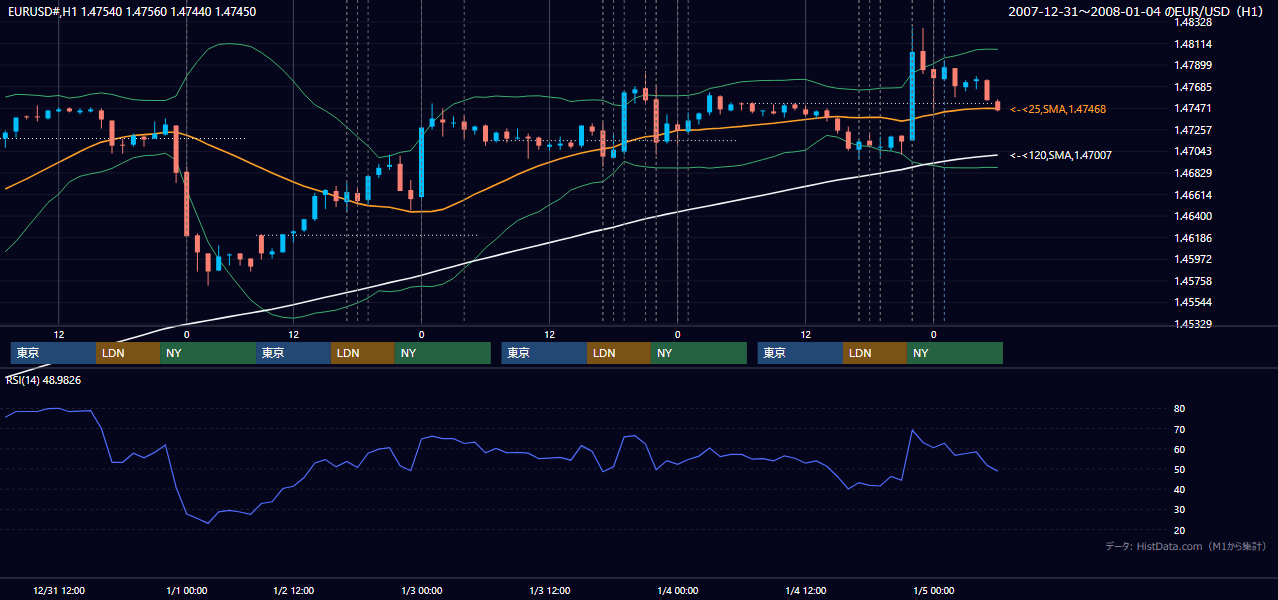Click price axis value 1.46829
The width and height of the screenshot is (1278, 600).
[x=1193, y=173]
